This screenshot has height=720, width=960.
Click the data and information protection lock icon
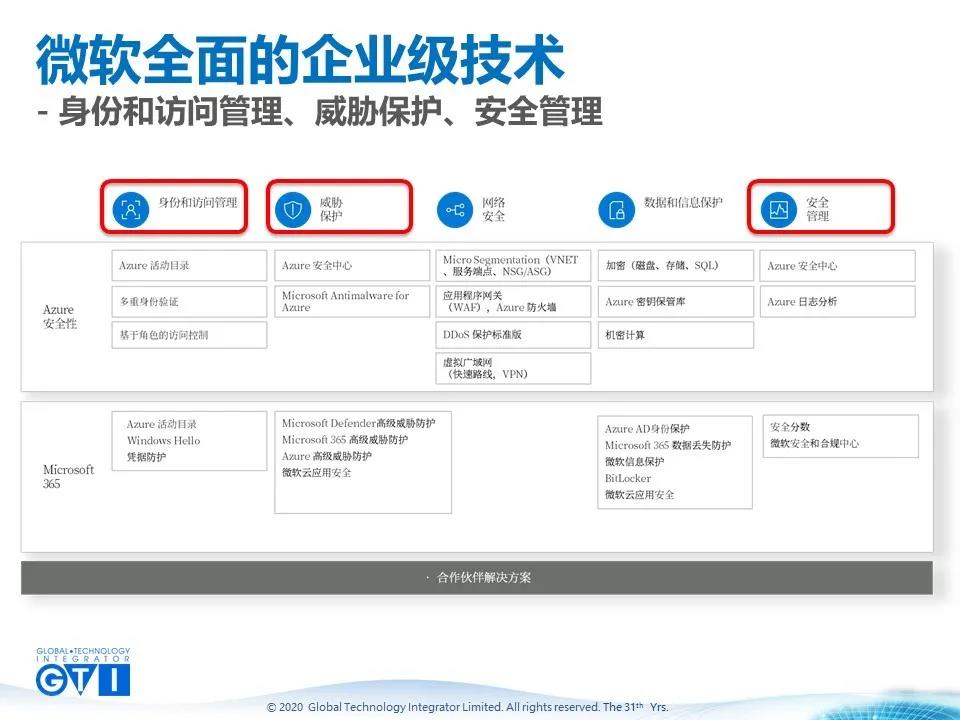617,210
